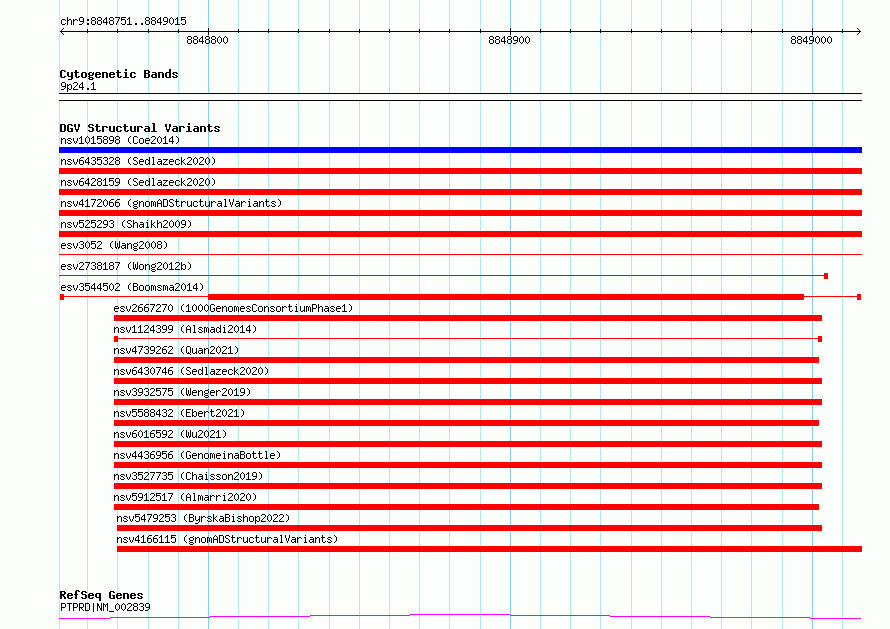The height and width of the screenshot is (629, 890).
Task: Click the nsv4739262 (Quan2021) label
Action: coord(176,350)
